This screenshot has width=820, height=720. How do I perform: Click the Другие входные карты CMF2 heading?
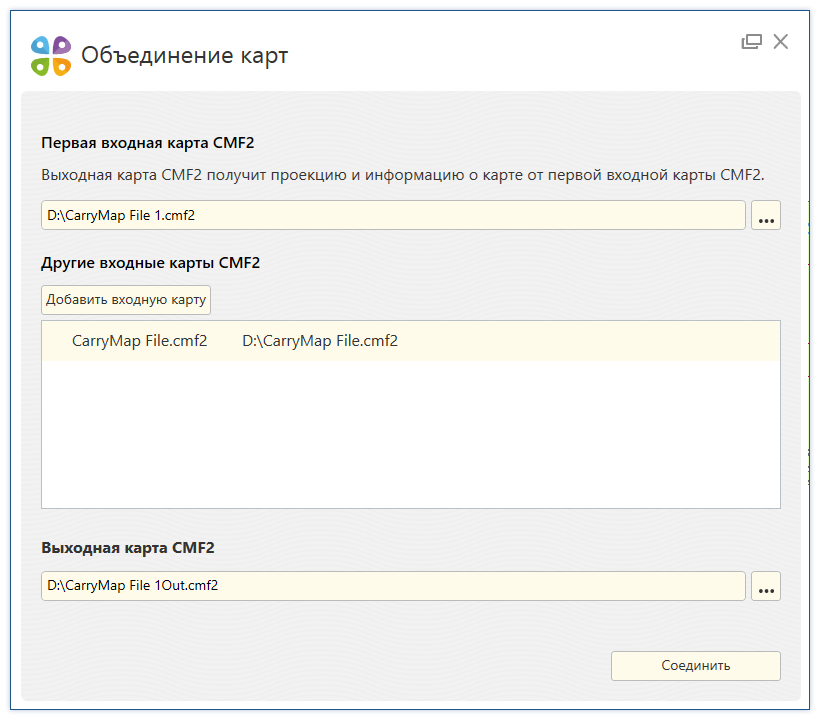click(x=151, y=262)
